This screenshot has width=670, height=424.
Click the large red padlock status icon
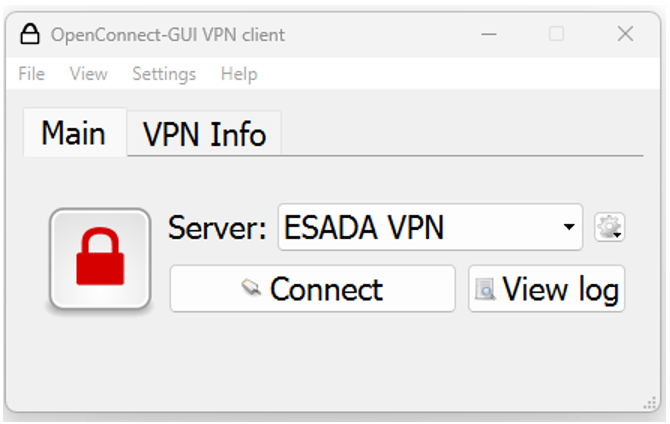(x=100, y=258)
